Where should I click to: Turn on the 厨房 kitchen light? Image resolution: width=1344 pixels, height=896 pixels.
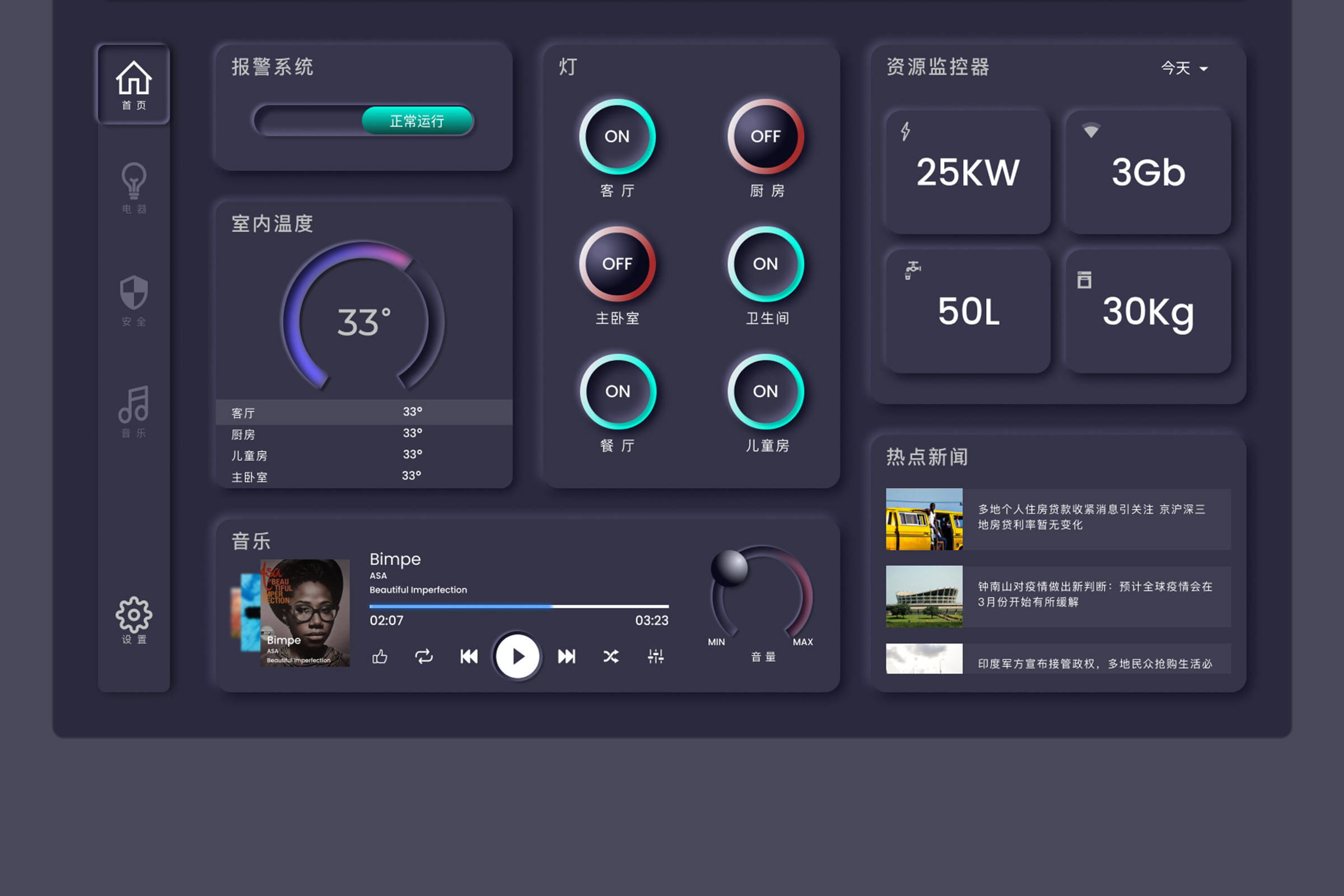pos(765,137)
